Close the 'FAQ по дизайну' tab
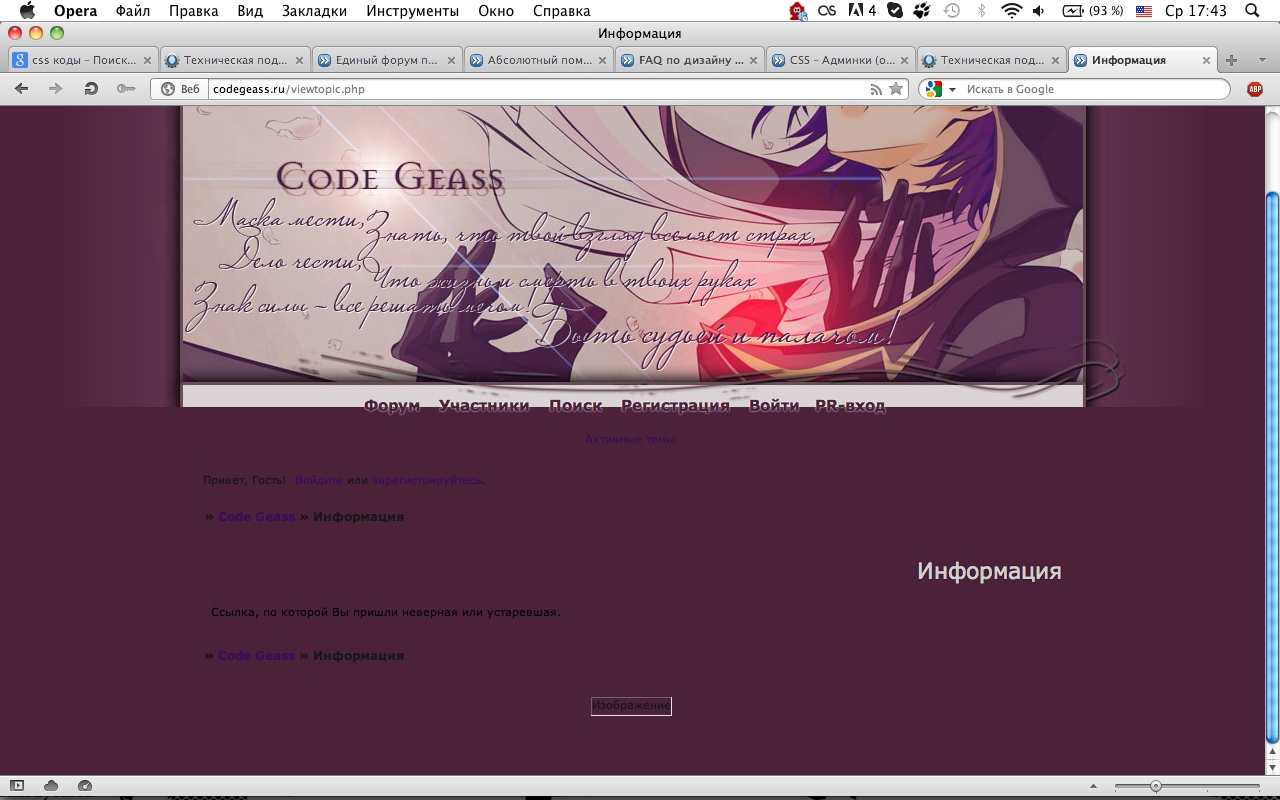This screenshot has width=1280, height=800. tap(753, 60)
